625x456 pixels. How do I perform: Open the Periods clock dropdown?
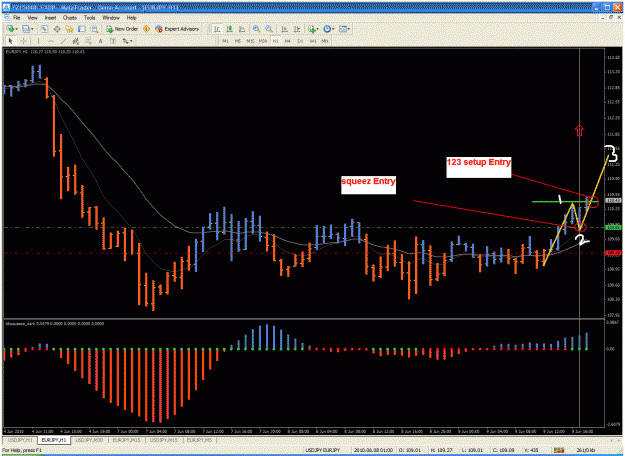coord(328,29)
